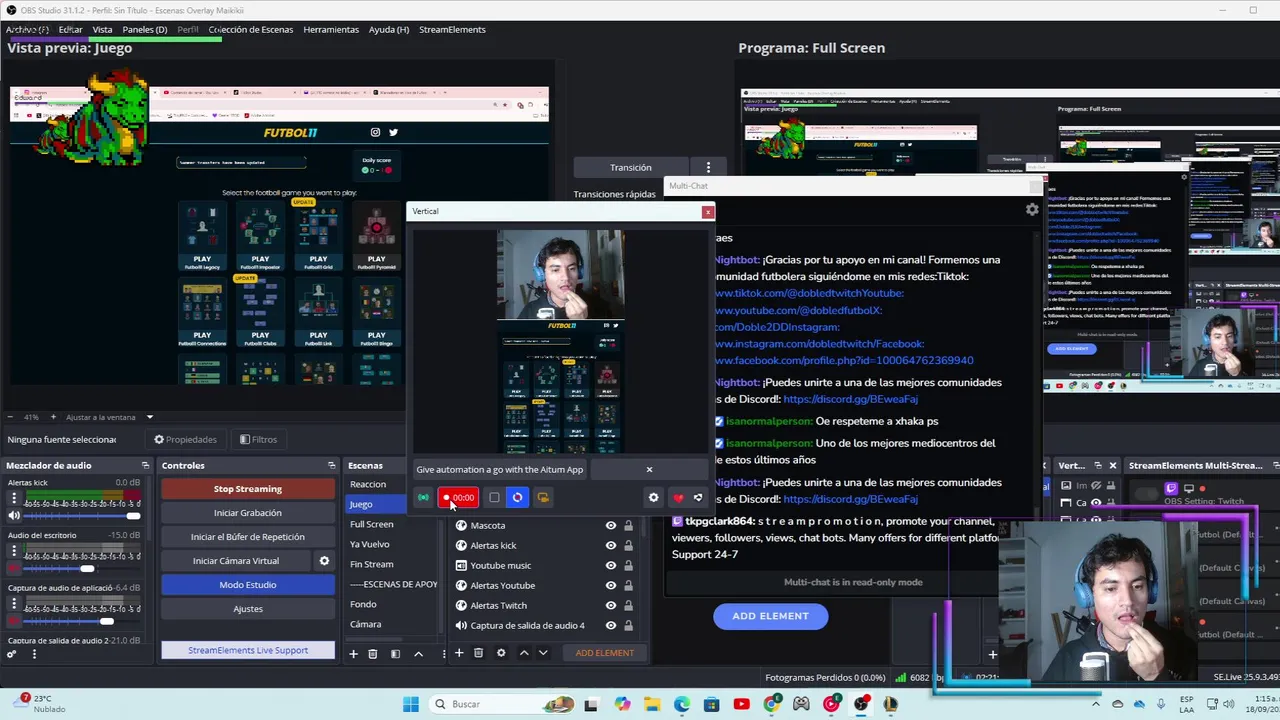Open advanced audio properties gear icon
Viewport: 1280px width, 720px height.
(x=12, y=654)
